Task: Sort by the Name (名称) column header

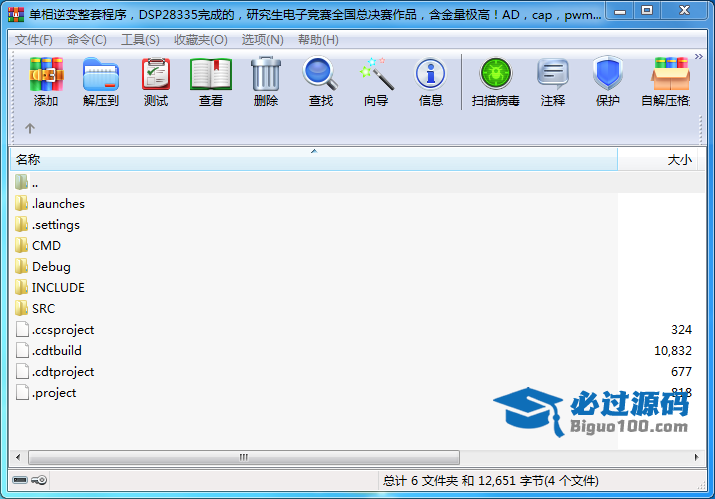Action: [x=314, y=160]
